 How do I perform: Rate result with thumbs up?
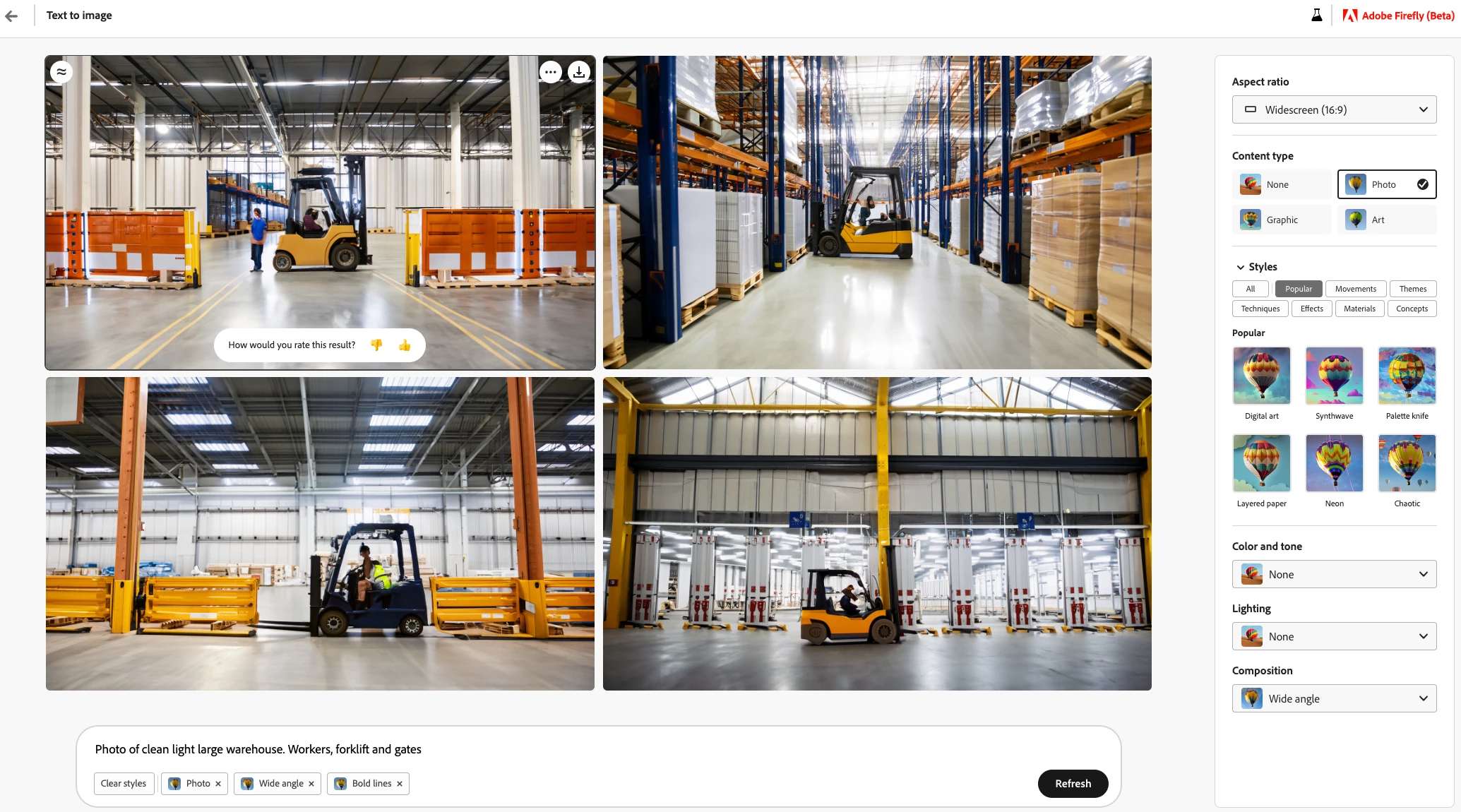point(405,345)
